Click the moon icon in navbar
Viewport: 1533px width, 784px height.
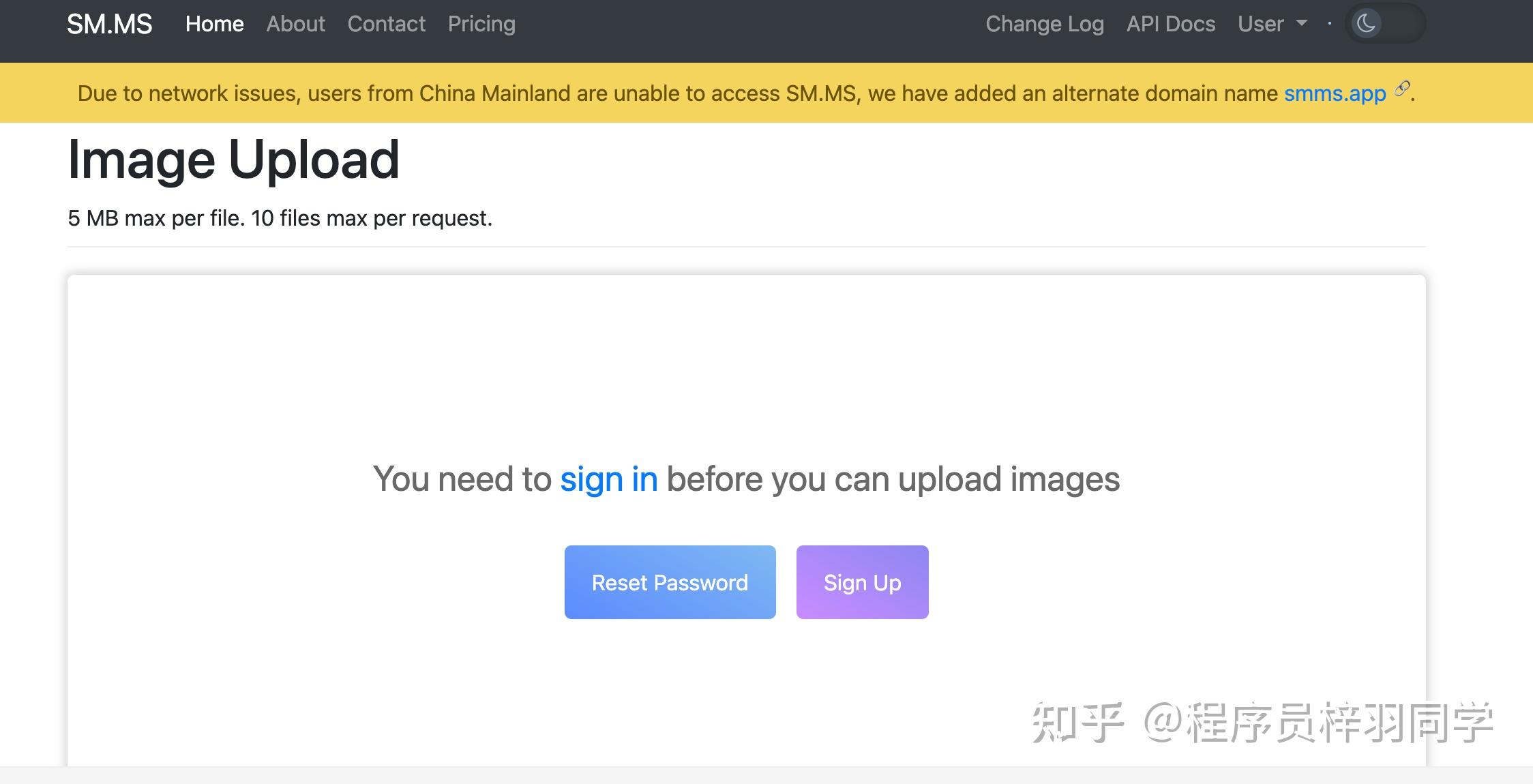pos(1366,24)
